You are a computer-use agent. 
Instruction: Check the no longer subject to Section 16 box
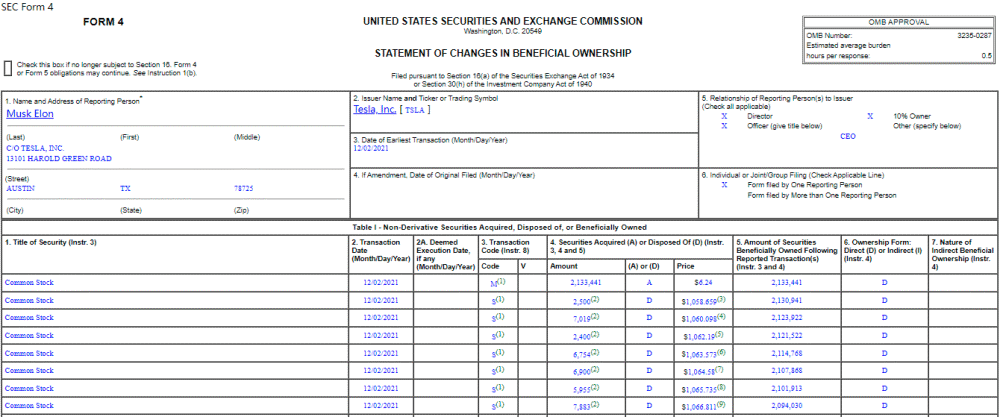pos(8,69)
